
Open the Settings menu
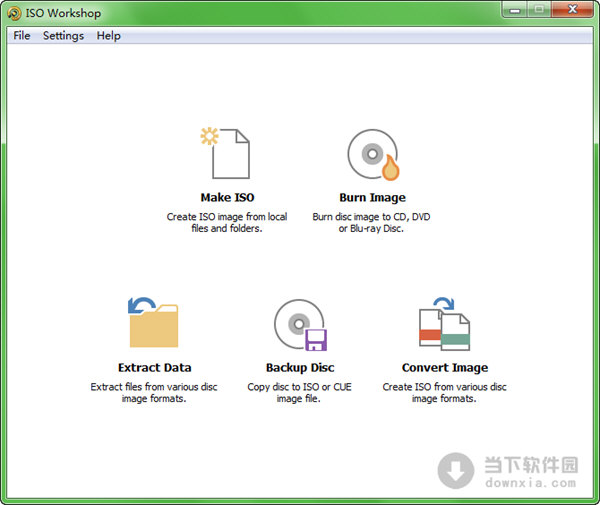tap(64, 36)
